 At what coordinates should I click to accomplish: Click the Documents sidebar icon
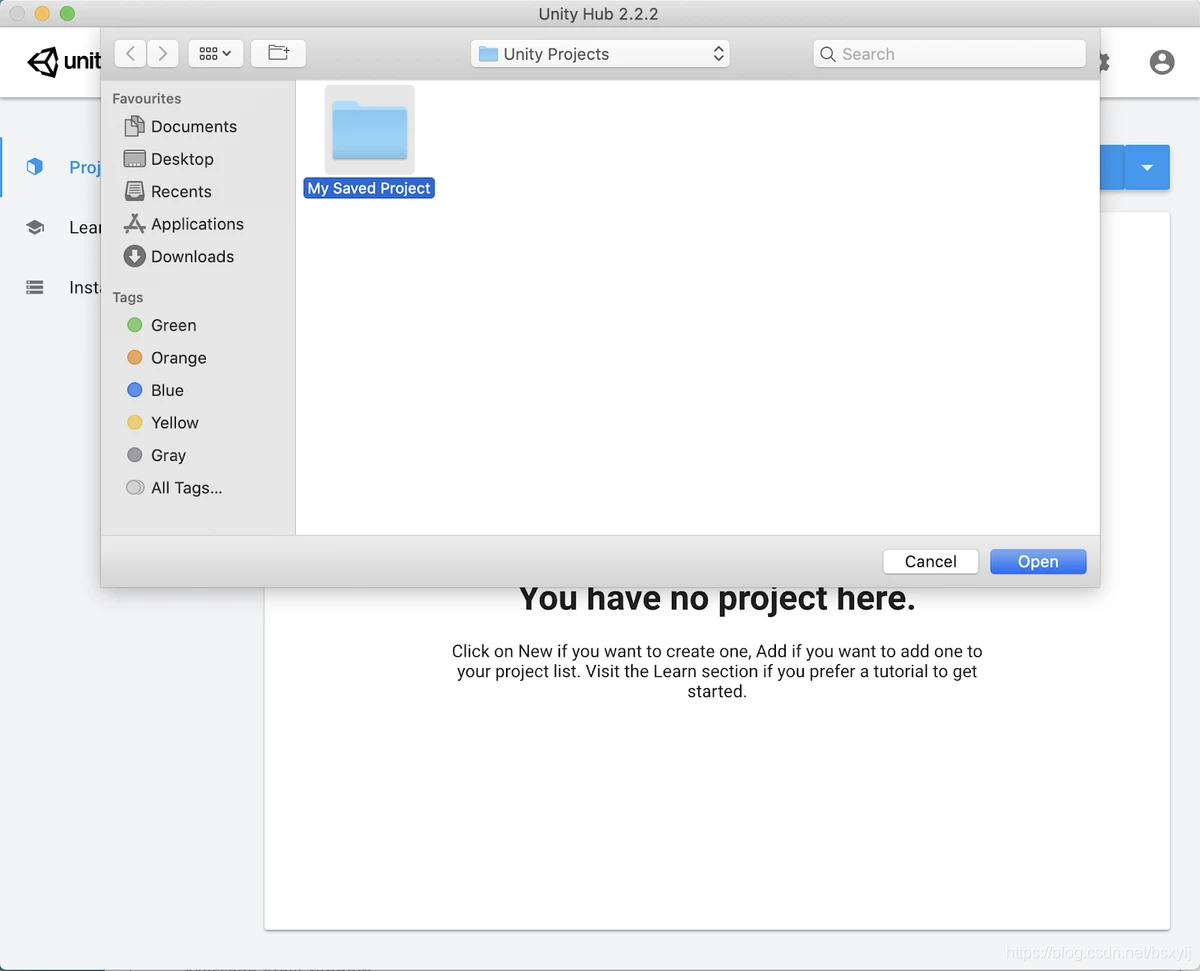[x=134, y=126]
